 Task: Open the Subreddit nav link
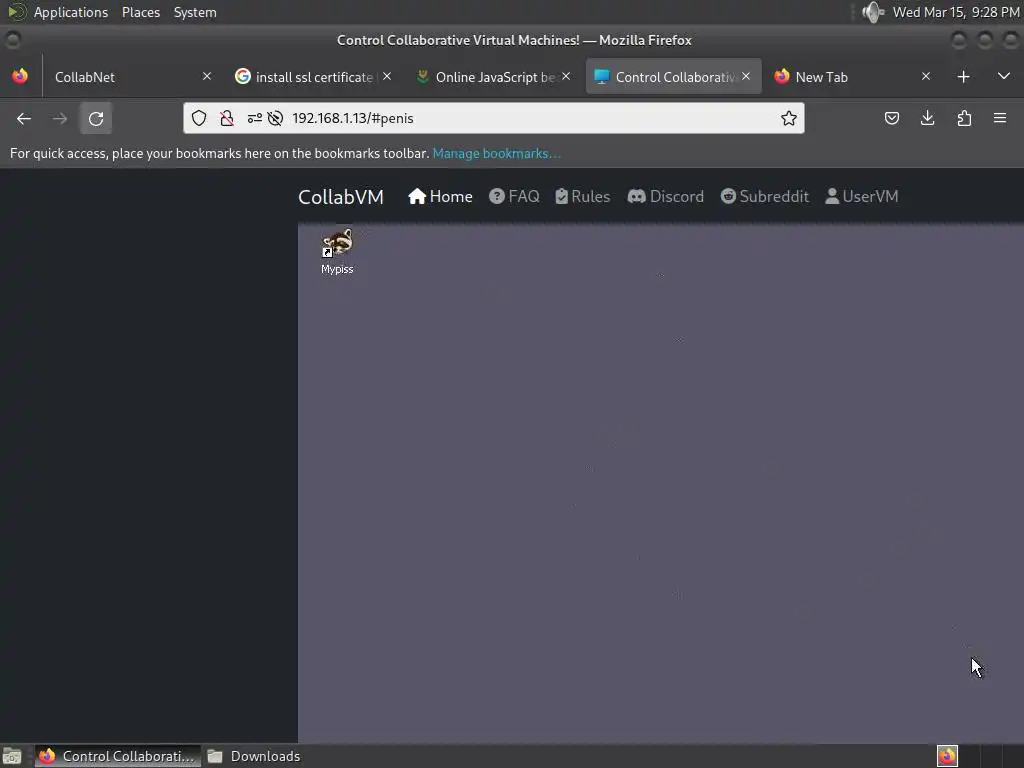pyautogui.click(x=764, y=197)
